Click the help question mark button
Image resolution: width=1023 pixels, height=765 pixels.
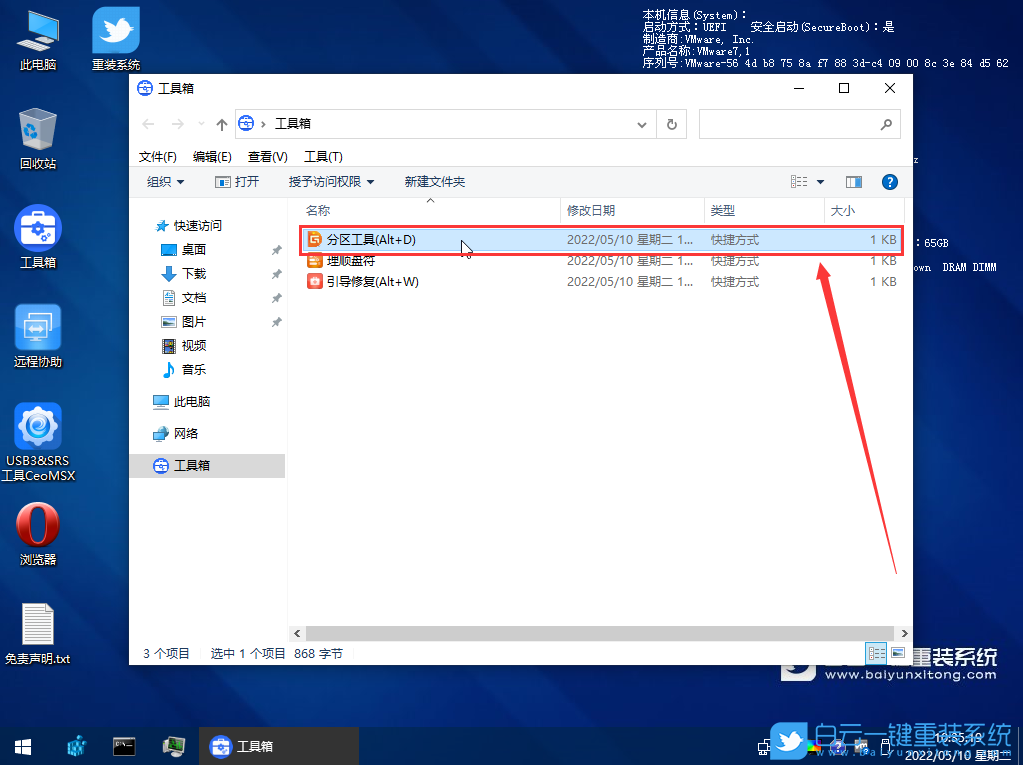point(889,181)
